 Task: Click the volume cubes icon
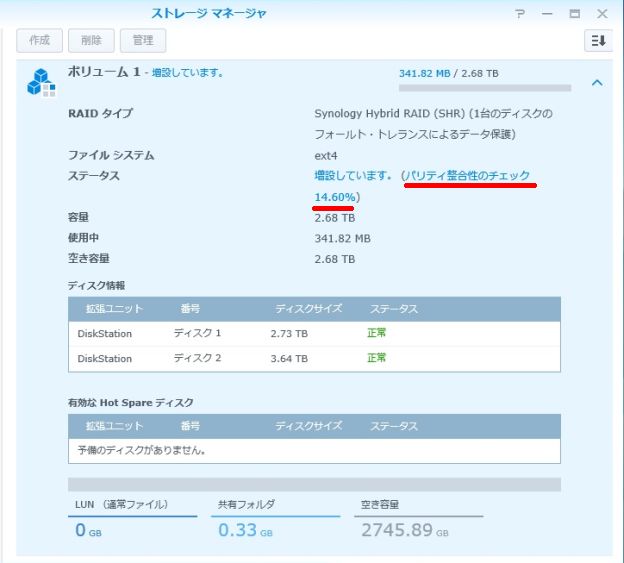[x=41, y=82]
